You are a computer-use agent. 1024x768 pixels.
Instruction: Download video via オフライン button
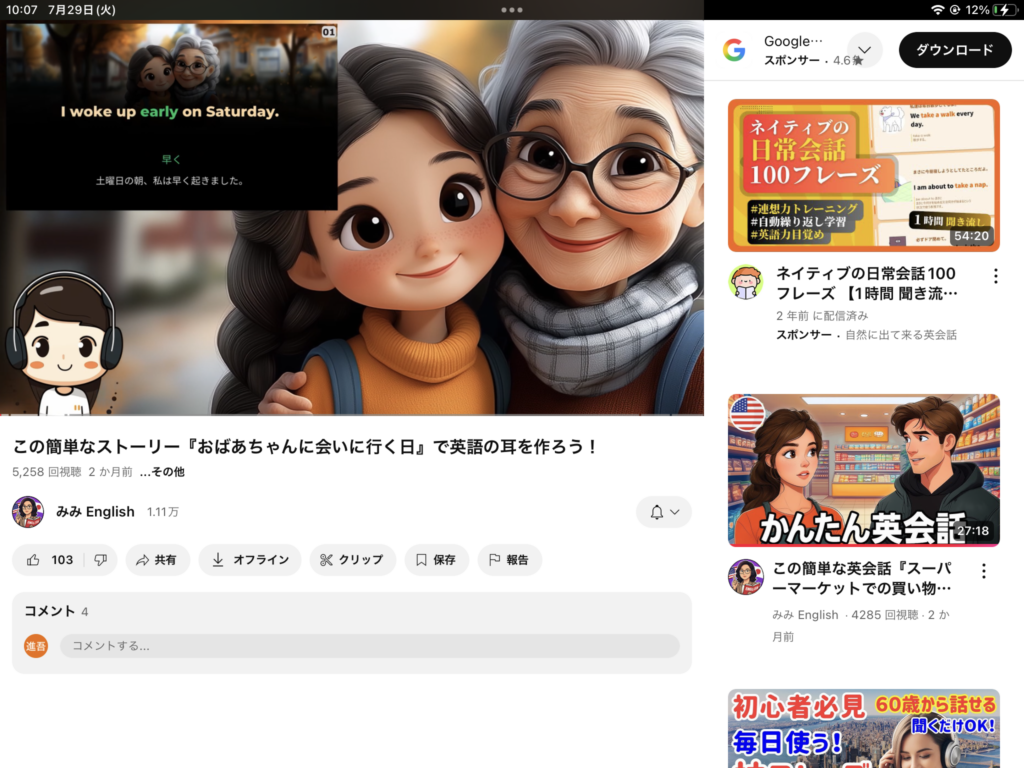[250, 560]
